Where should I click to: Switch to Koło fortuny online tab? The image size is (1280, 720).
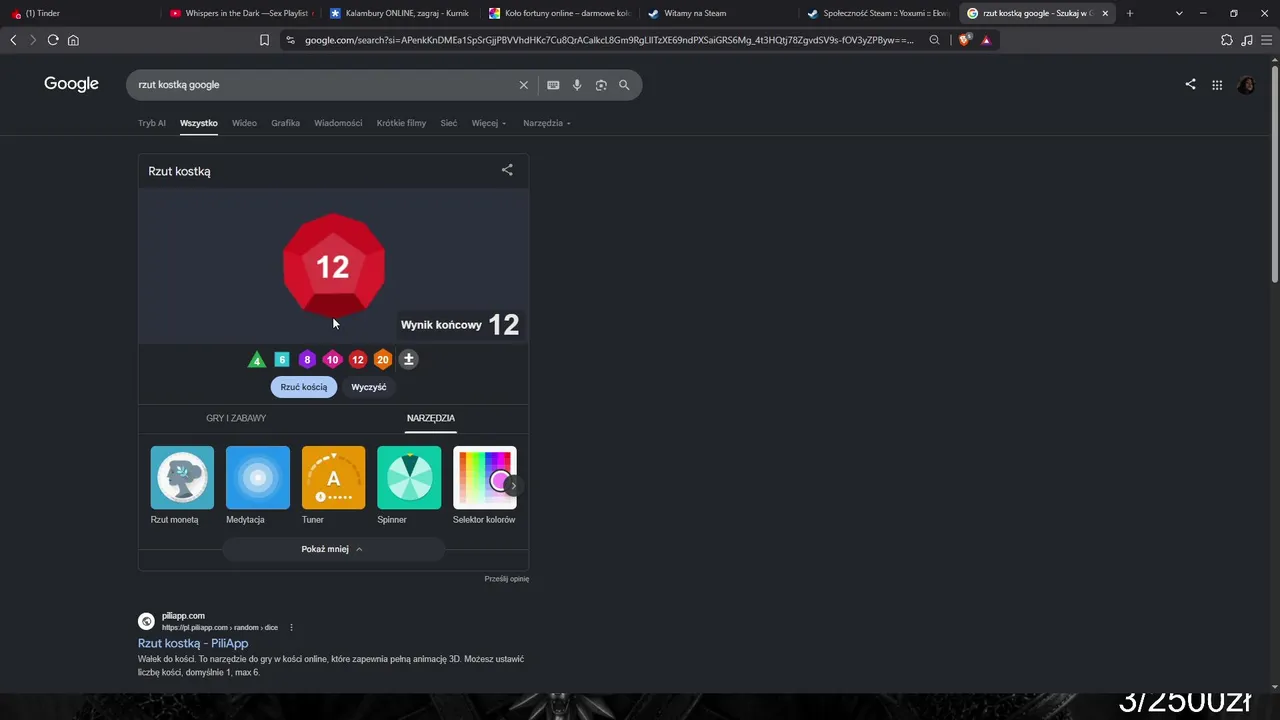pyautogui.click(x=559, y=13)
